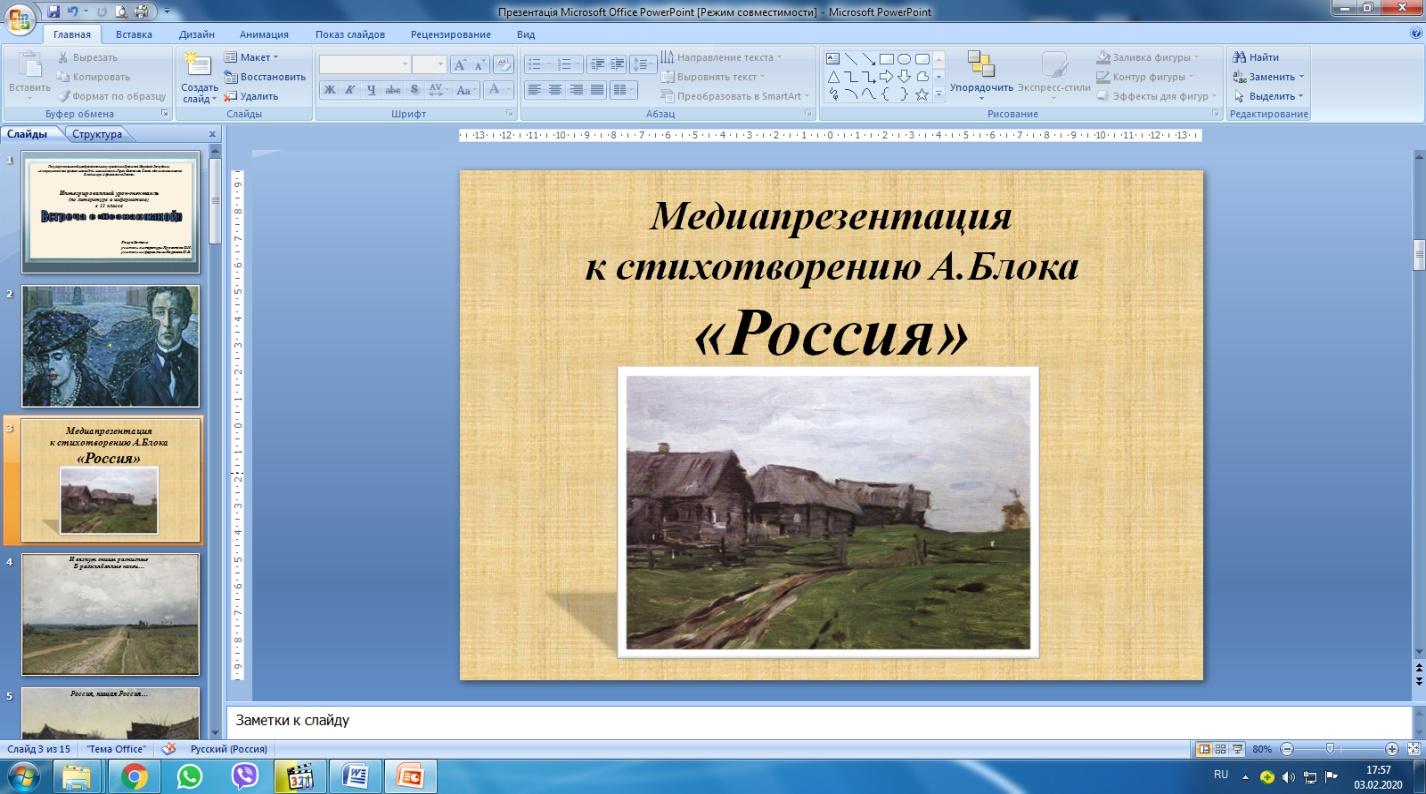Toggle underline (Ч) formatting
Image resolution: width=1426 pixels, height=794 pixels.
coord(372,90)
